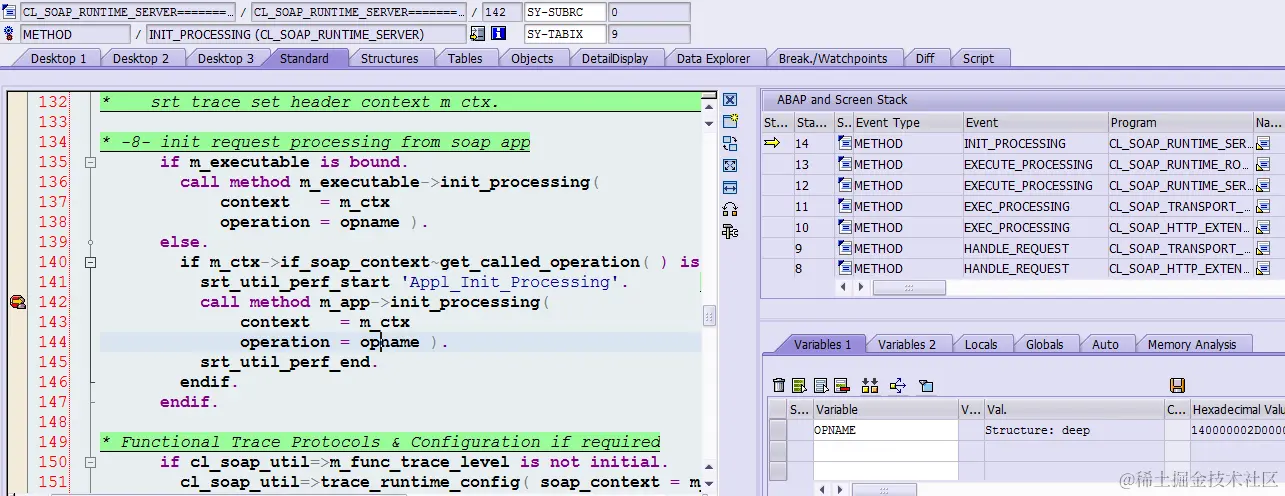Open the DetailDisplay tab

(615, 58)
